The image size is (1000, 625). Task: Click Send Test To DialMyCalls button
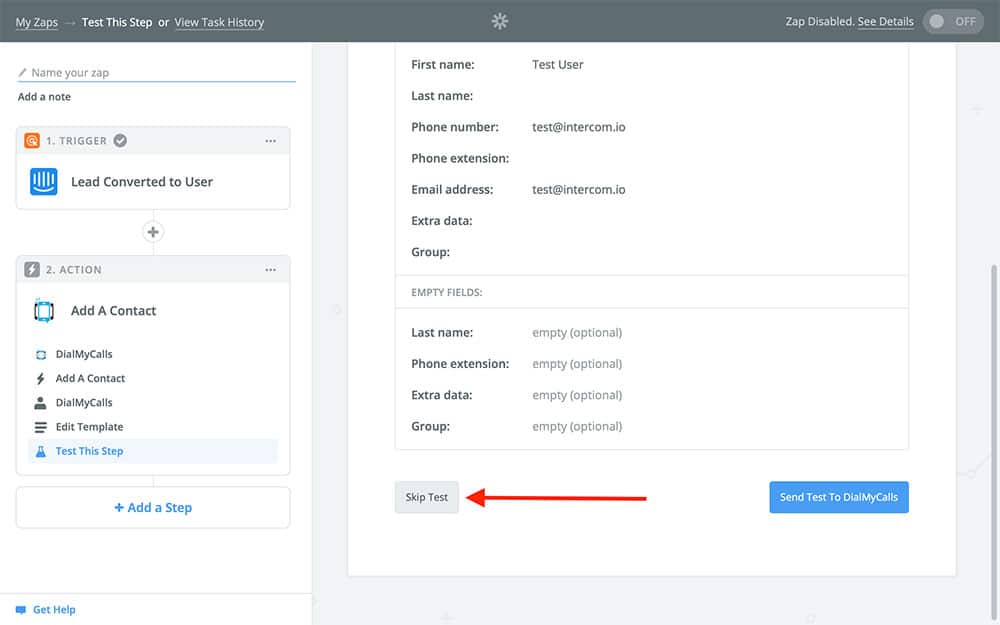(838, 497)
